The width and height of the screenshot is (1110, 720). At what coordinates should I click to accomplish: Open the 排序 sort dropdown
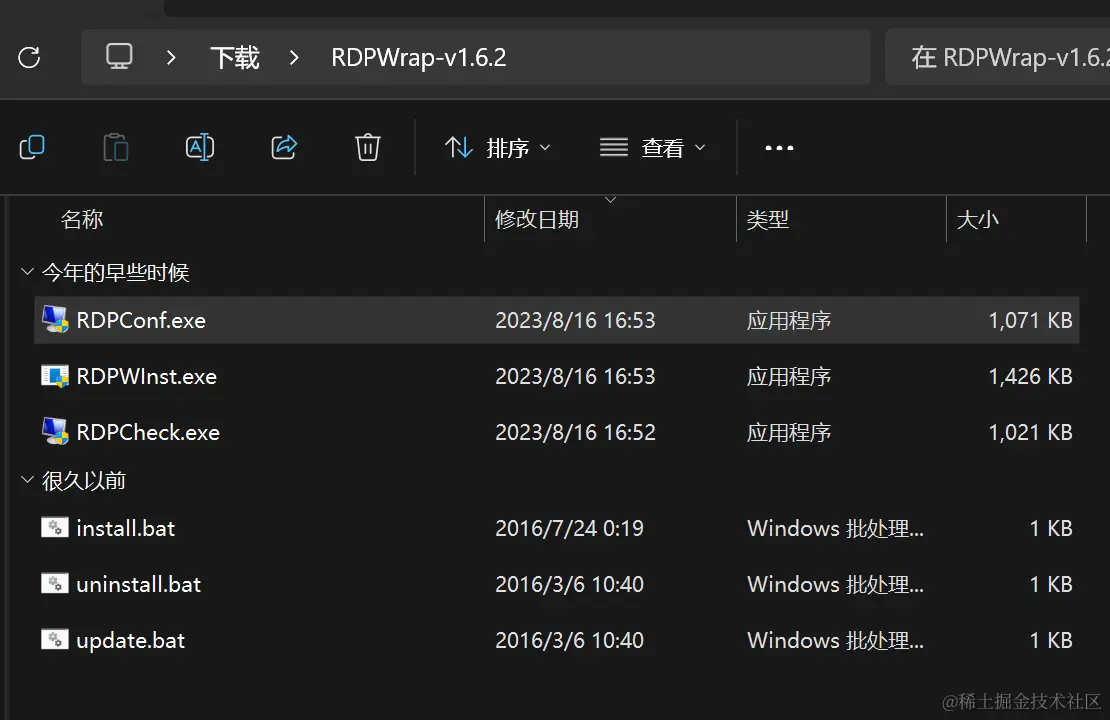(498, 147)
